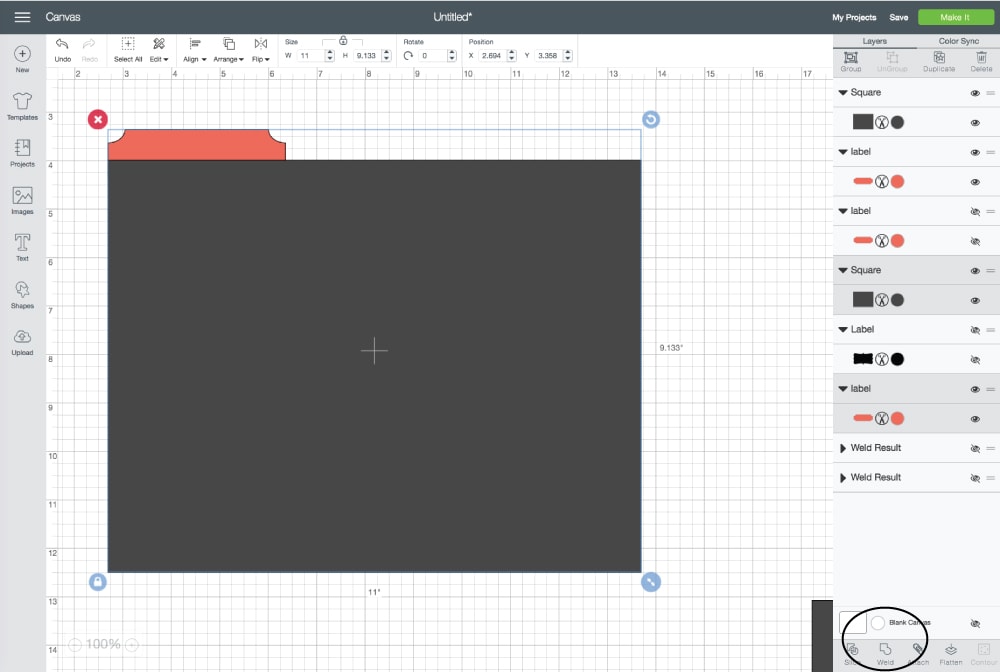Show the first hidden Weld Result layer
1000x672 pixels.
[974, 448]
